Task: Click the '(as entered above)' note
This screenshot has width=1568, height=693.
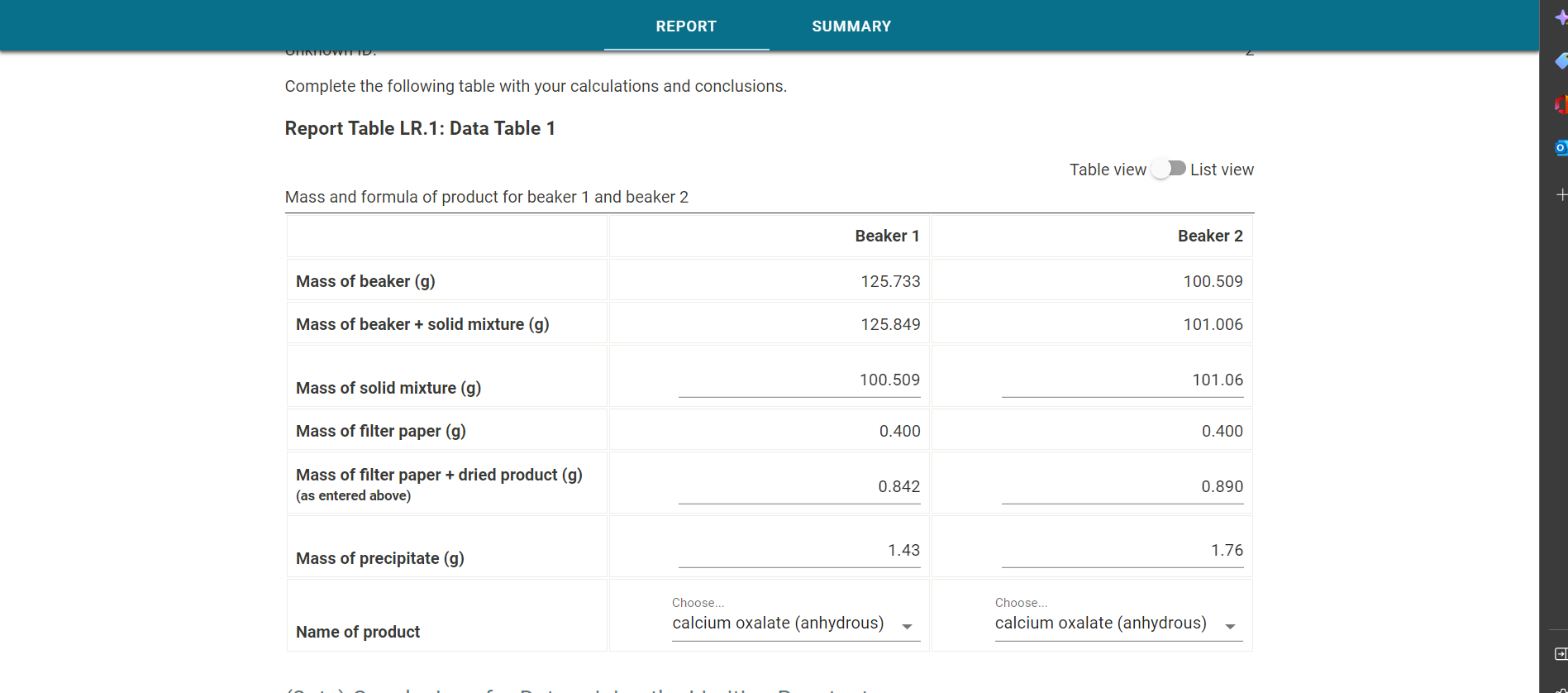Action: [x=353, y=495]
